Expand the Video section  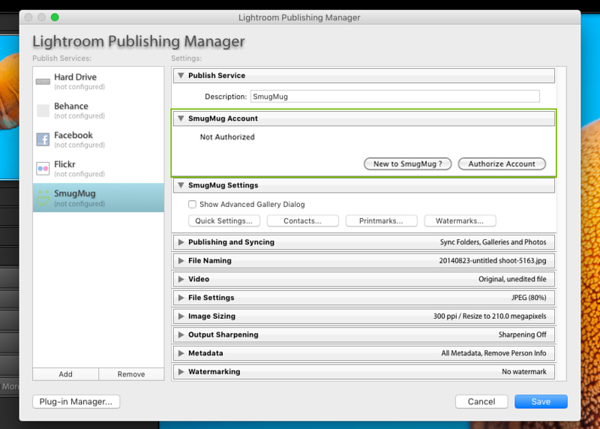click(181, 279)
